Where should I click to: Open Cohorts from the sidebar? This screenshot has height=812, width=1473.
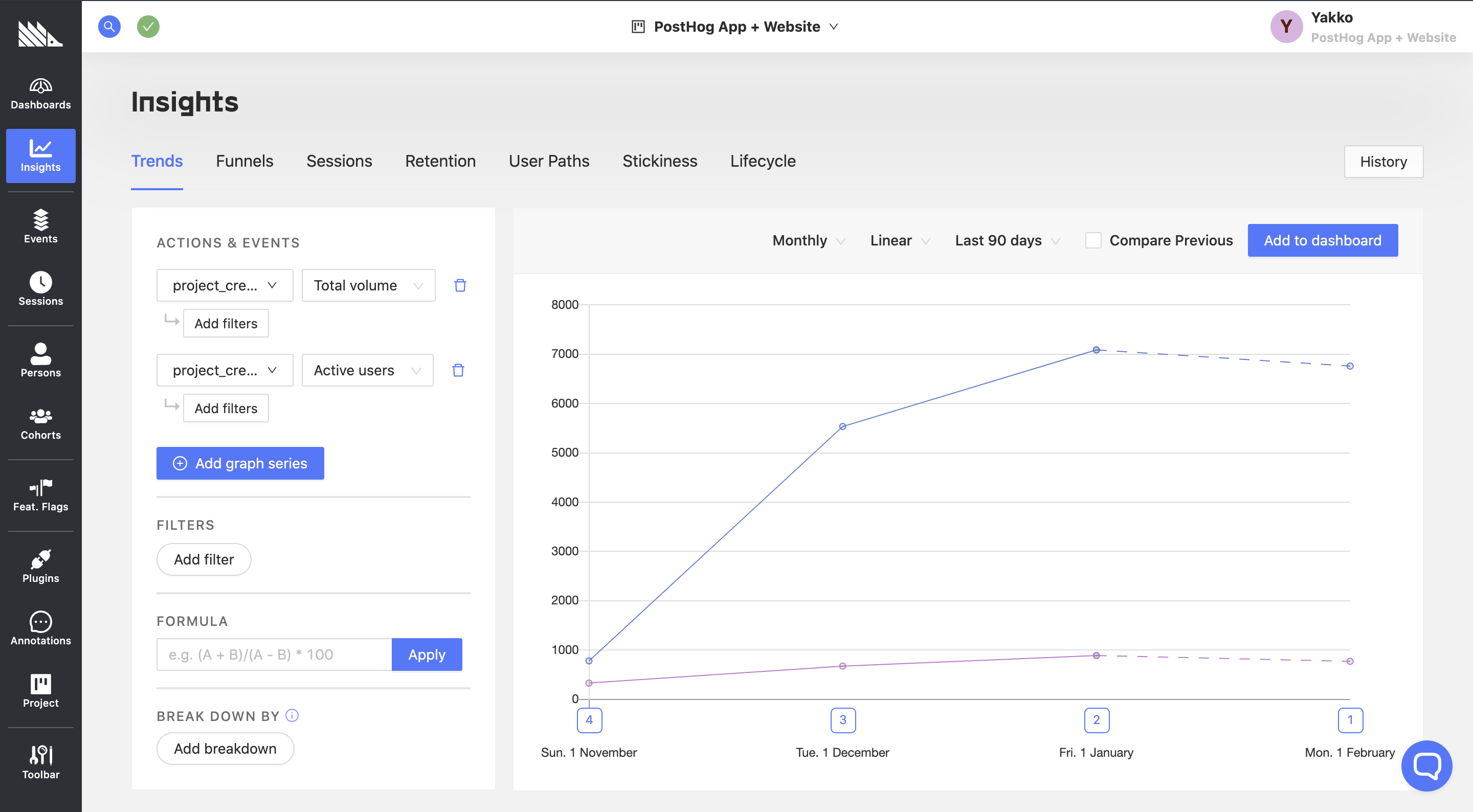pos(40,423)
